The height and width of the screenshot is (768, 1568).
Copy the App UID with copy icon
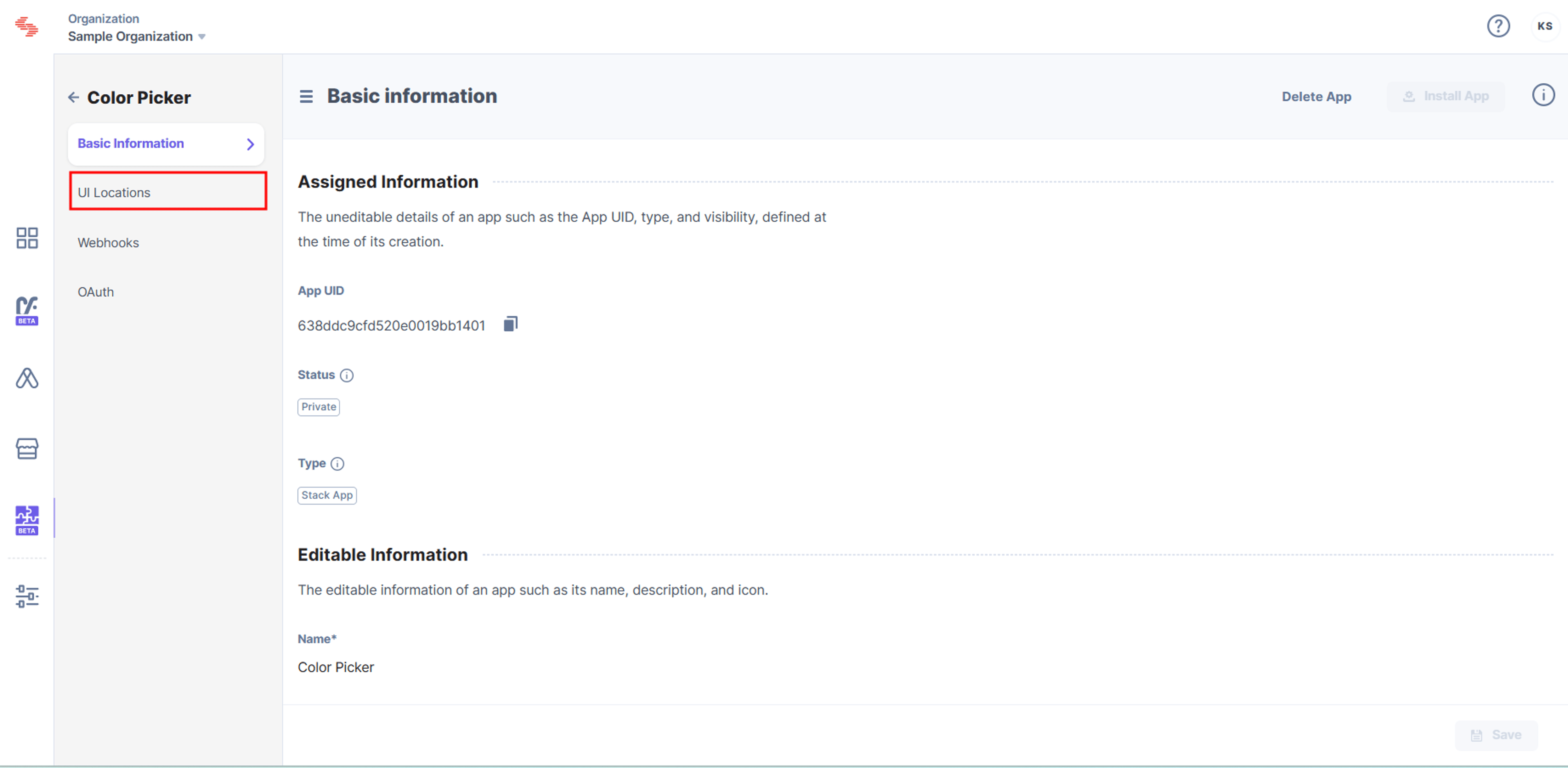(511, 324)
